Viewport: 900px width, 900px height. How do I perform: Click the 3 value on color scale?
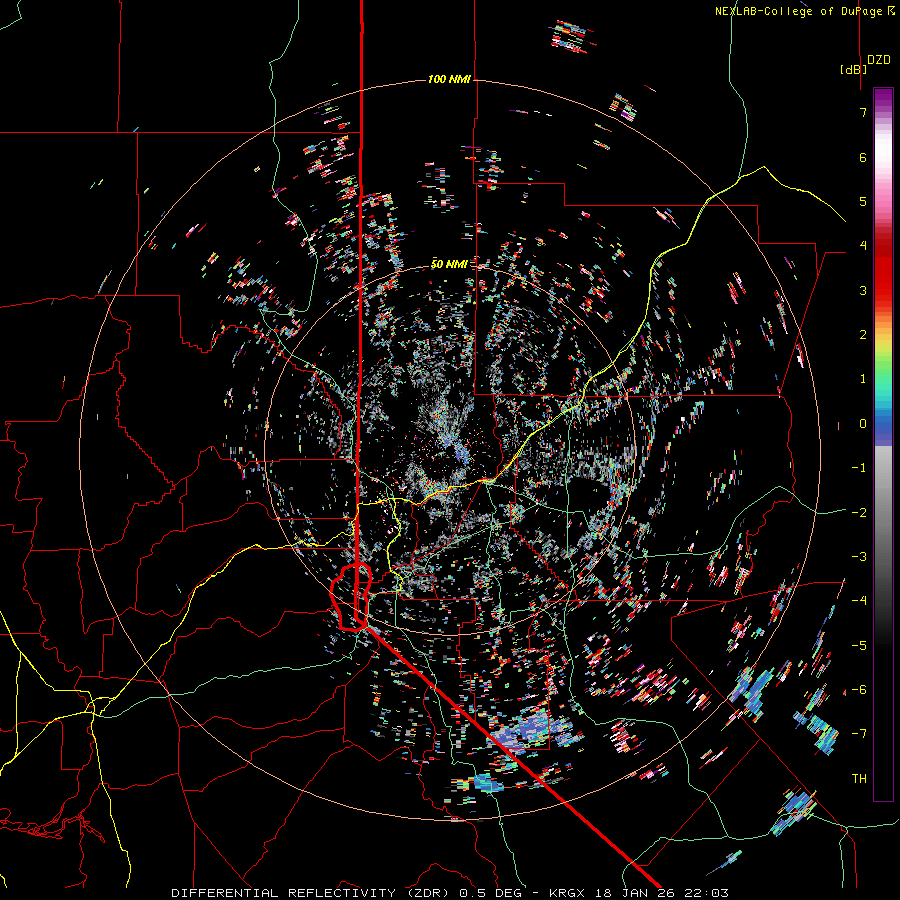[x=863, y=290]
